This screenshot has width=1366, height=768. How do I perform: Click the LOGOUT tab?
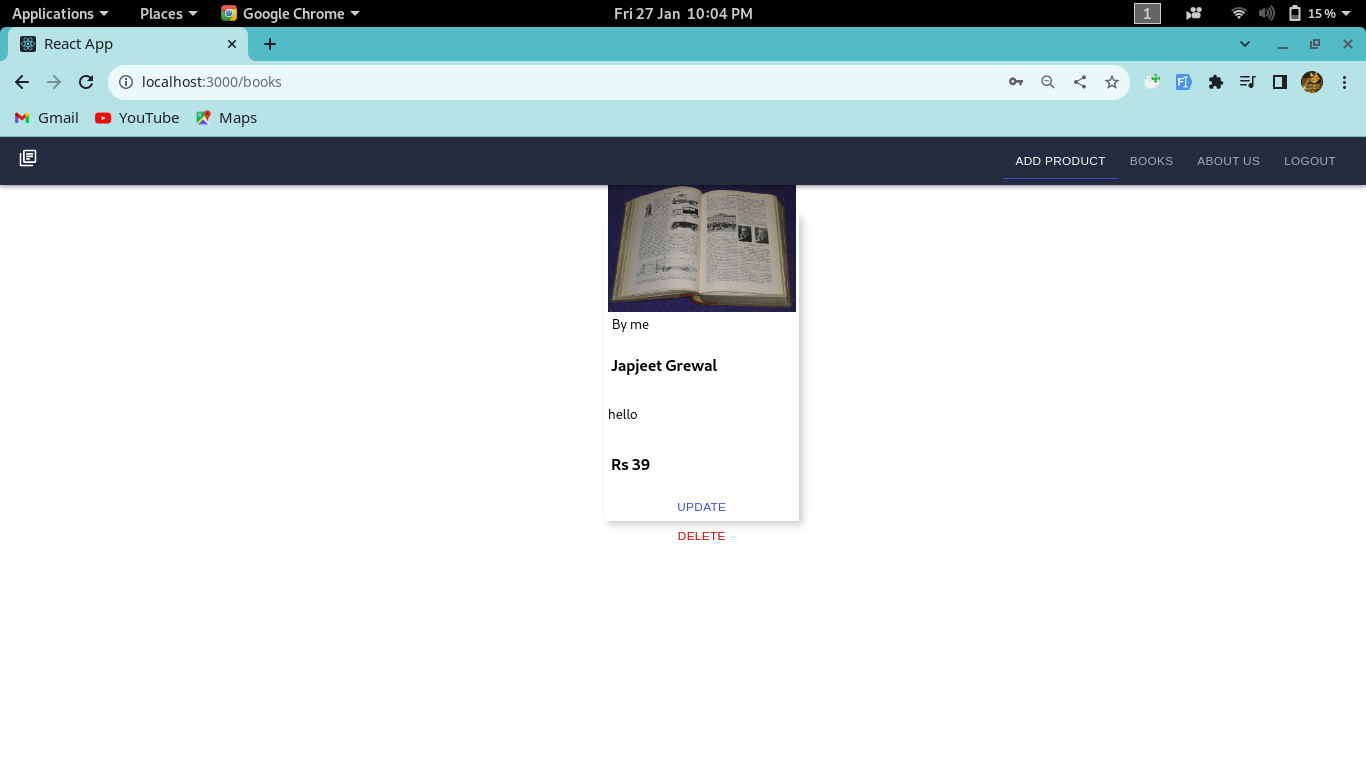point(1310,161)
